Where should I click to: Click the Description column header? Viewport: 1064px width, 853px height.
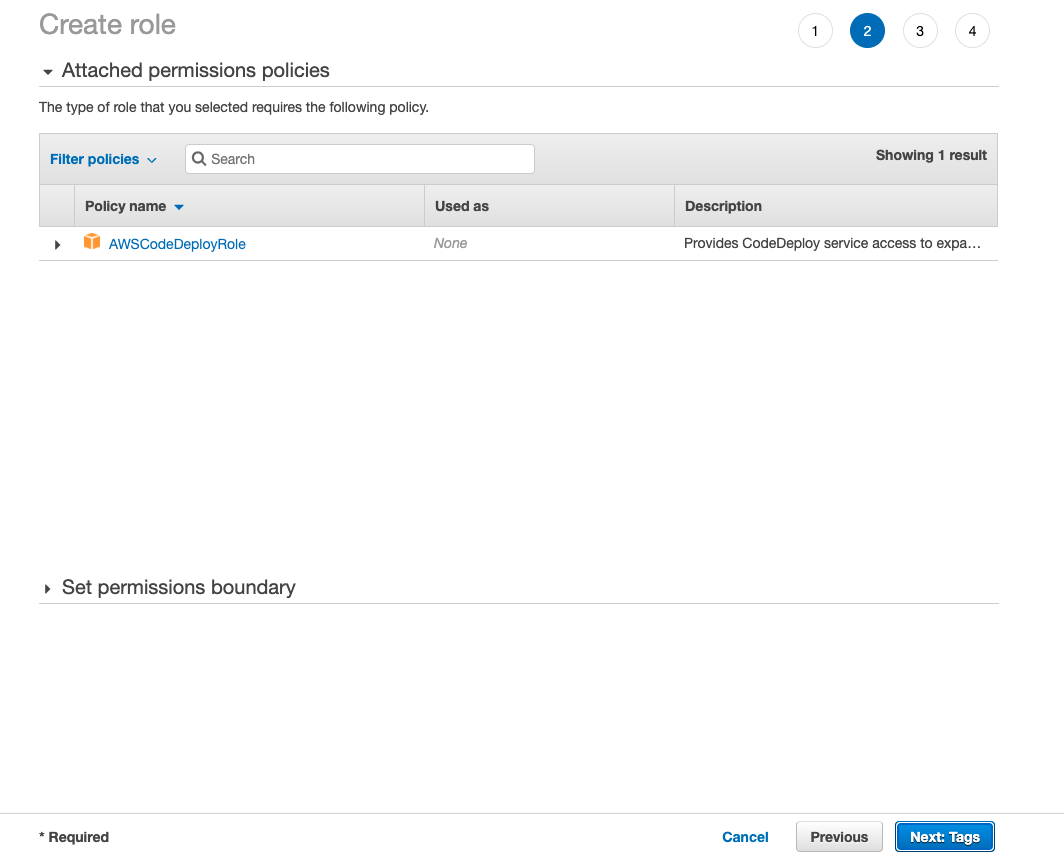point(723,206)
